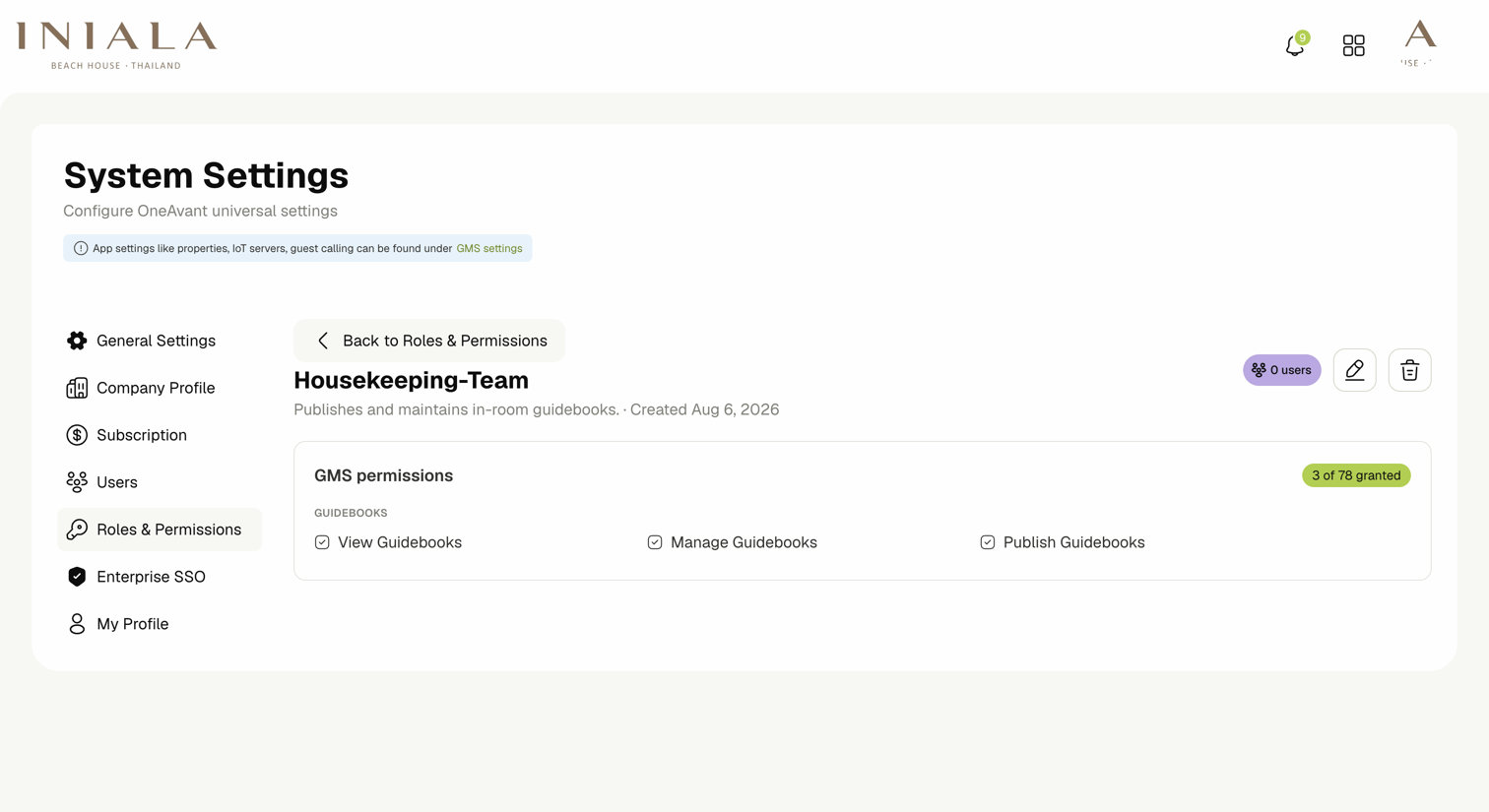Click the info icon in the settings notice
Screen dimensions: 1489x812
[81, 248]
